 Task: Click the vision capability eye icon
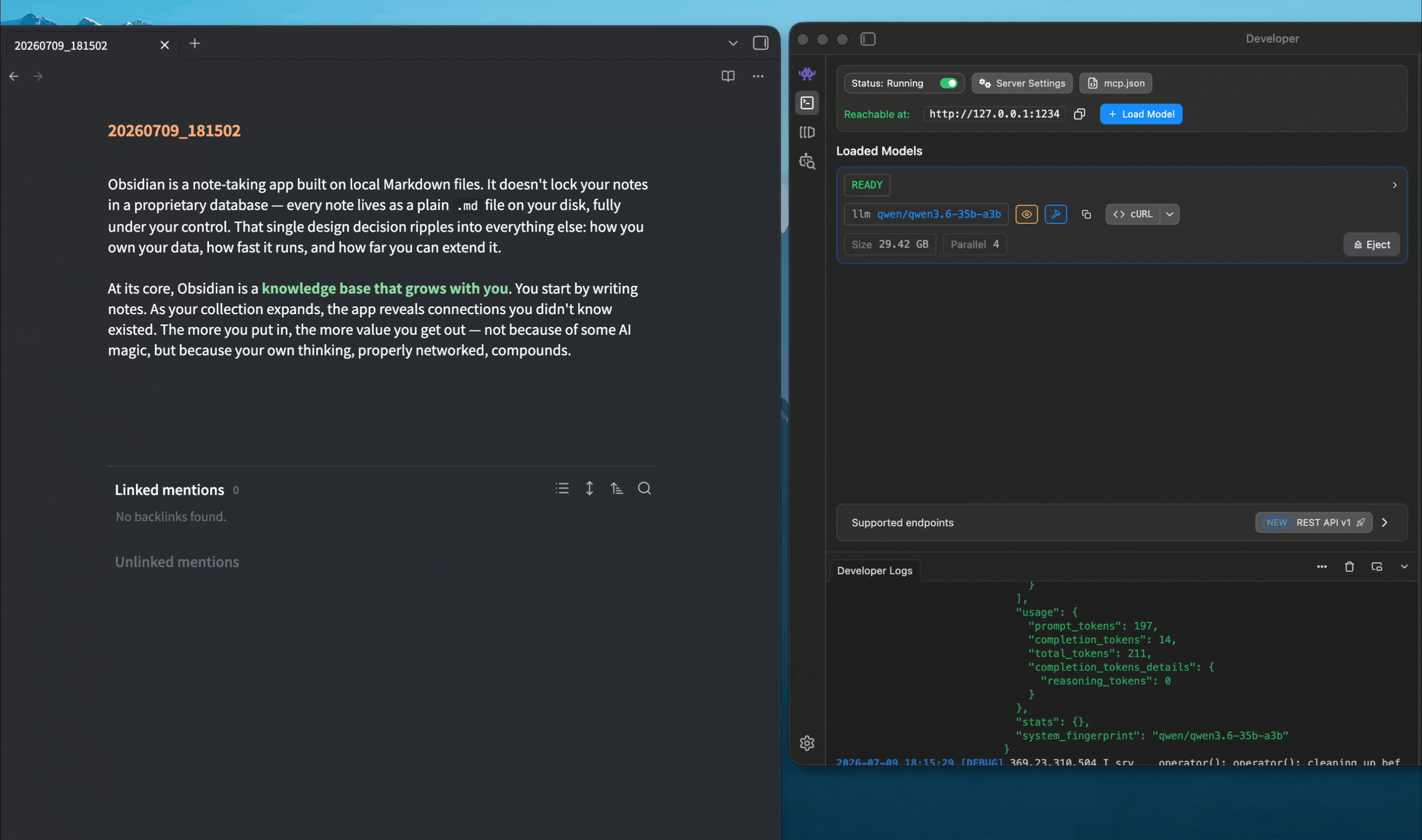1026,215
